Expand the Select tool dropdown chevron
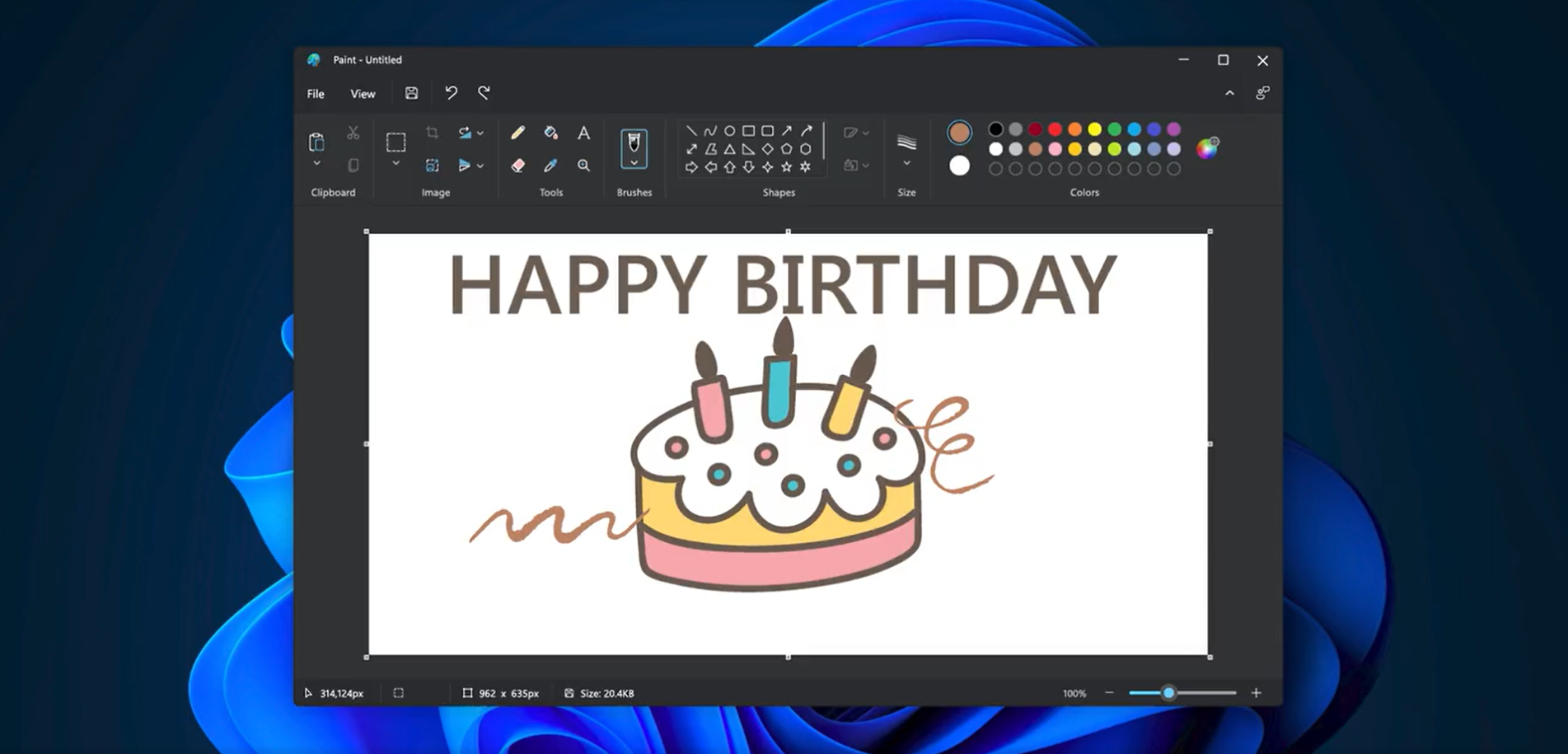This screenshot has height=754, width=1568. (396, 164)
